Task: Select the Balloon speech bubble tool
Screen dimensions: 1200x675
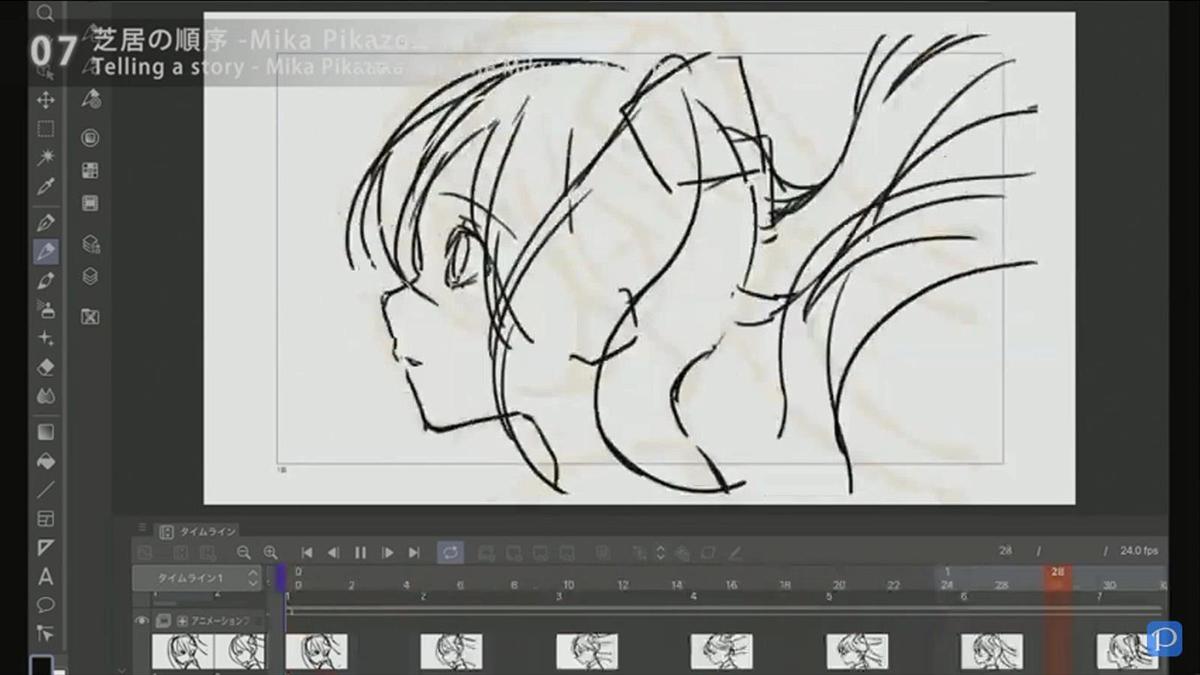Action: pyautogui.click(x=45, y=604)
